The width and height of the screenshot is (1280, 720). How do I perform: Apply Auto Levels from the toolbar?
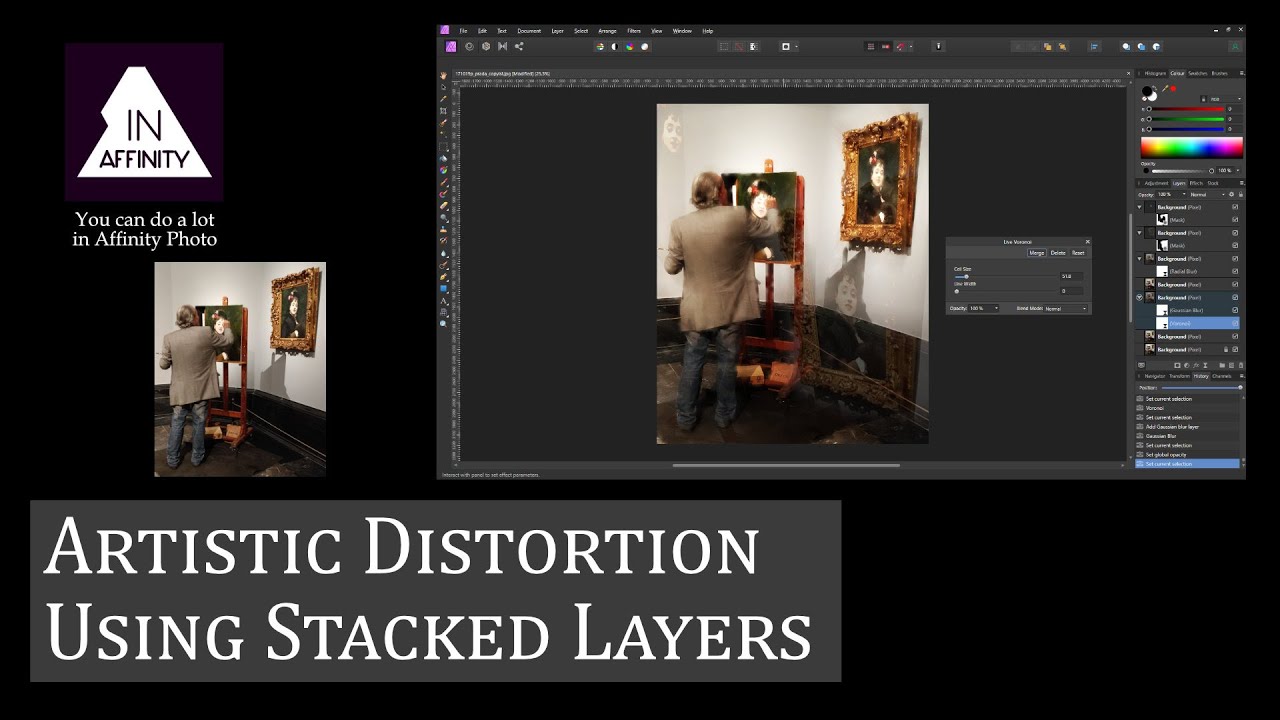pyautogui.click(x=600, y=46)
